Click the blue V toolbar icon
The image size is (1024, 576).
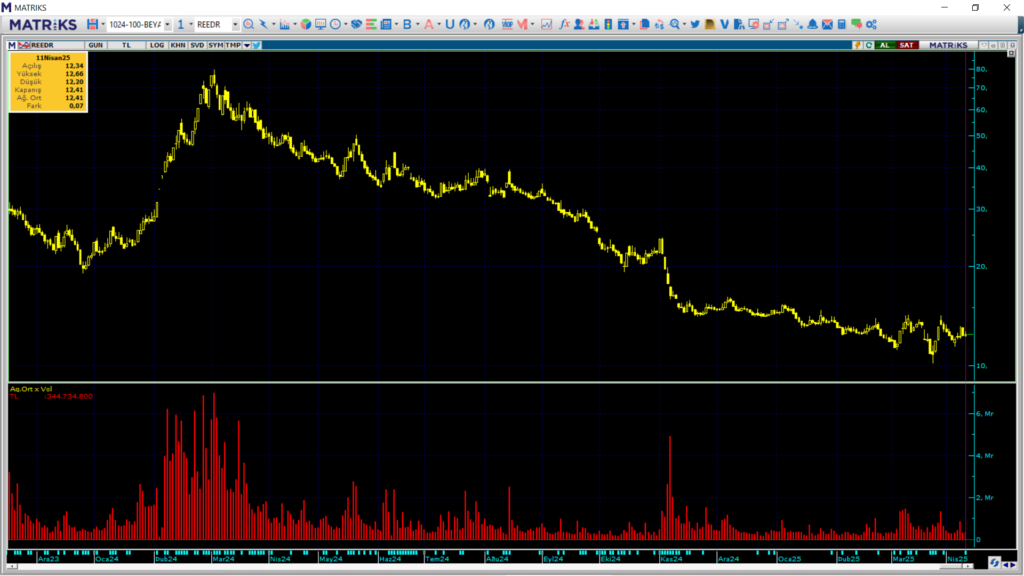(x=724, y=24)
